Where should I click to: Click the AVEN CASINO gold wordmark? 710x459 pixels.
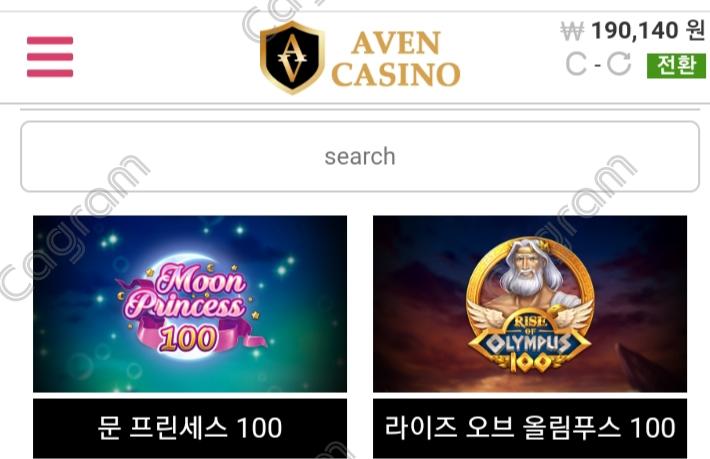(396, 58)
